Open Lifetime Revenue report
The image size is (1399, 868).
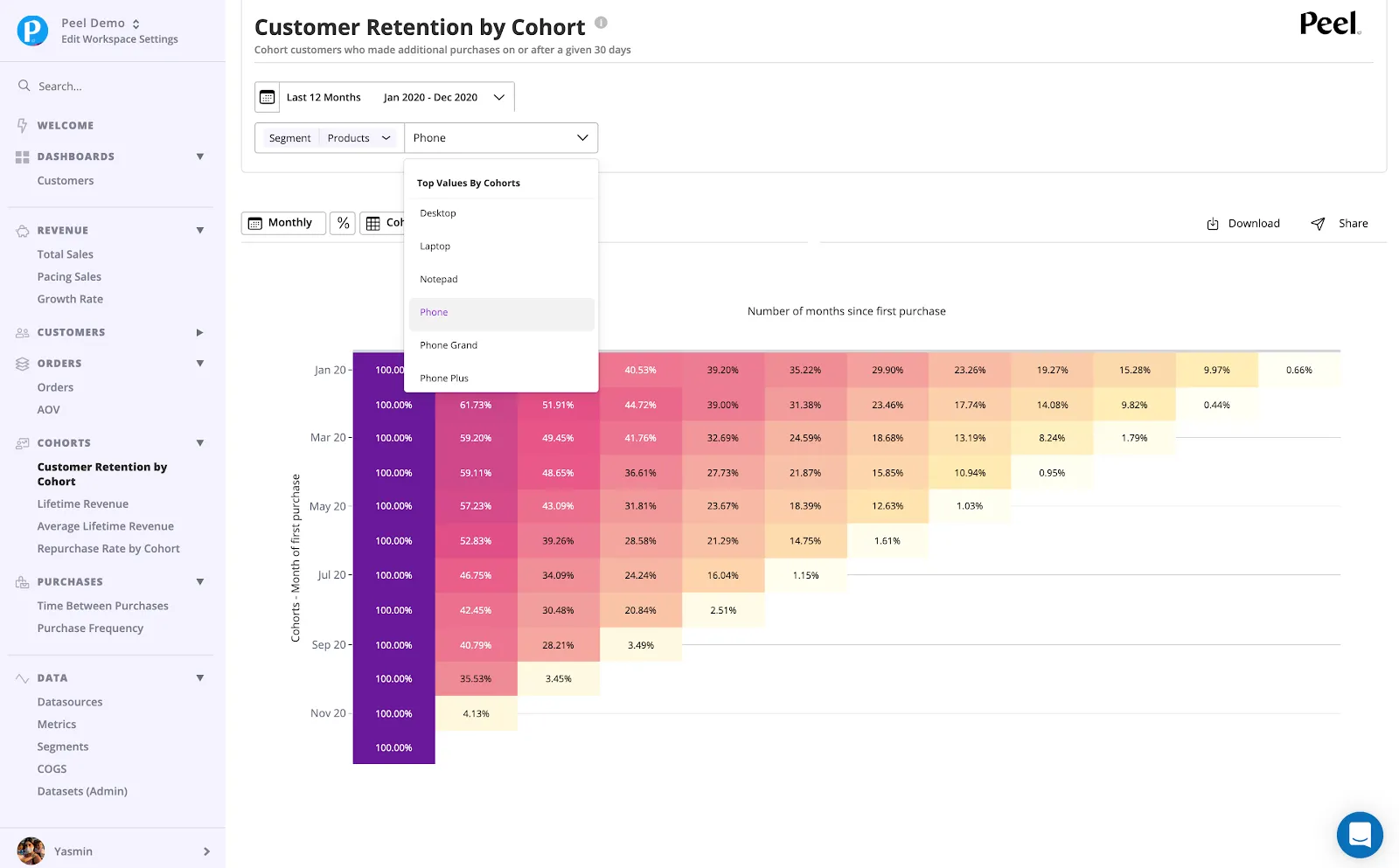(83, 503)
